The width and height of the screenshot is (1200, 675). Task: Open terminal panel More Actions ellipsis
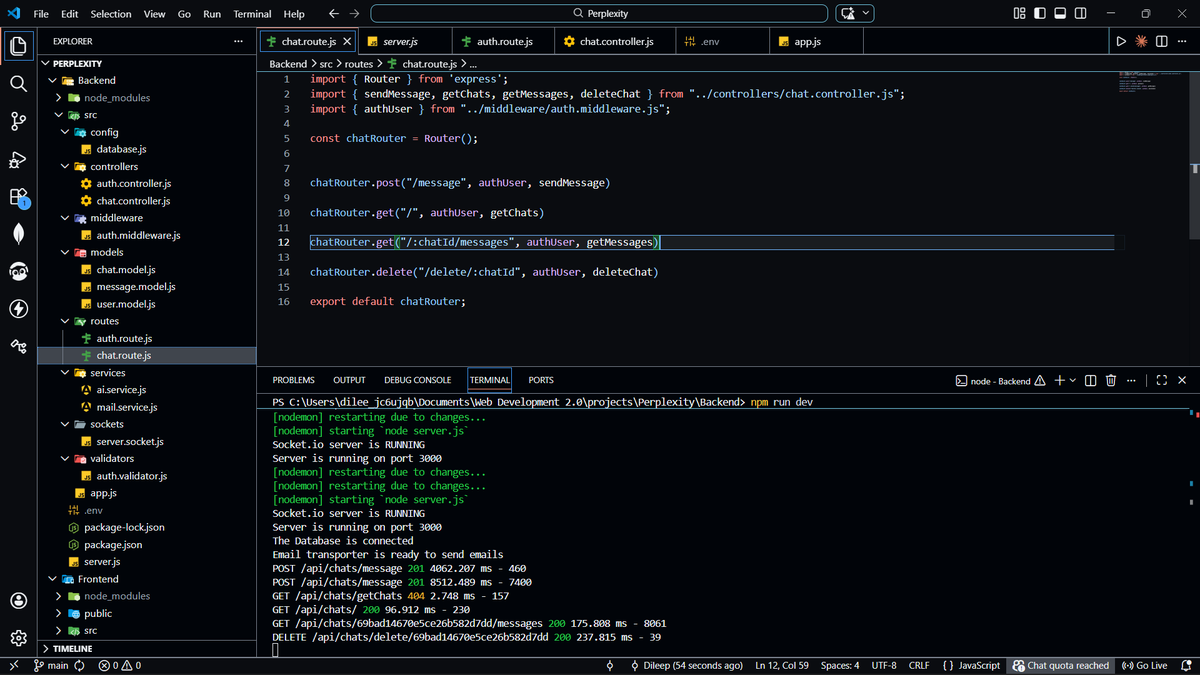[1131, 380]
